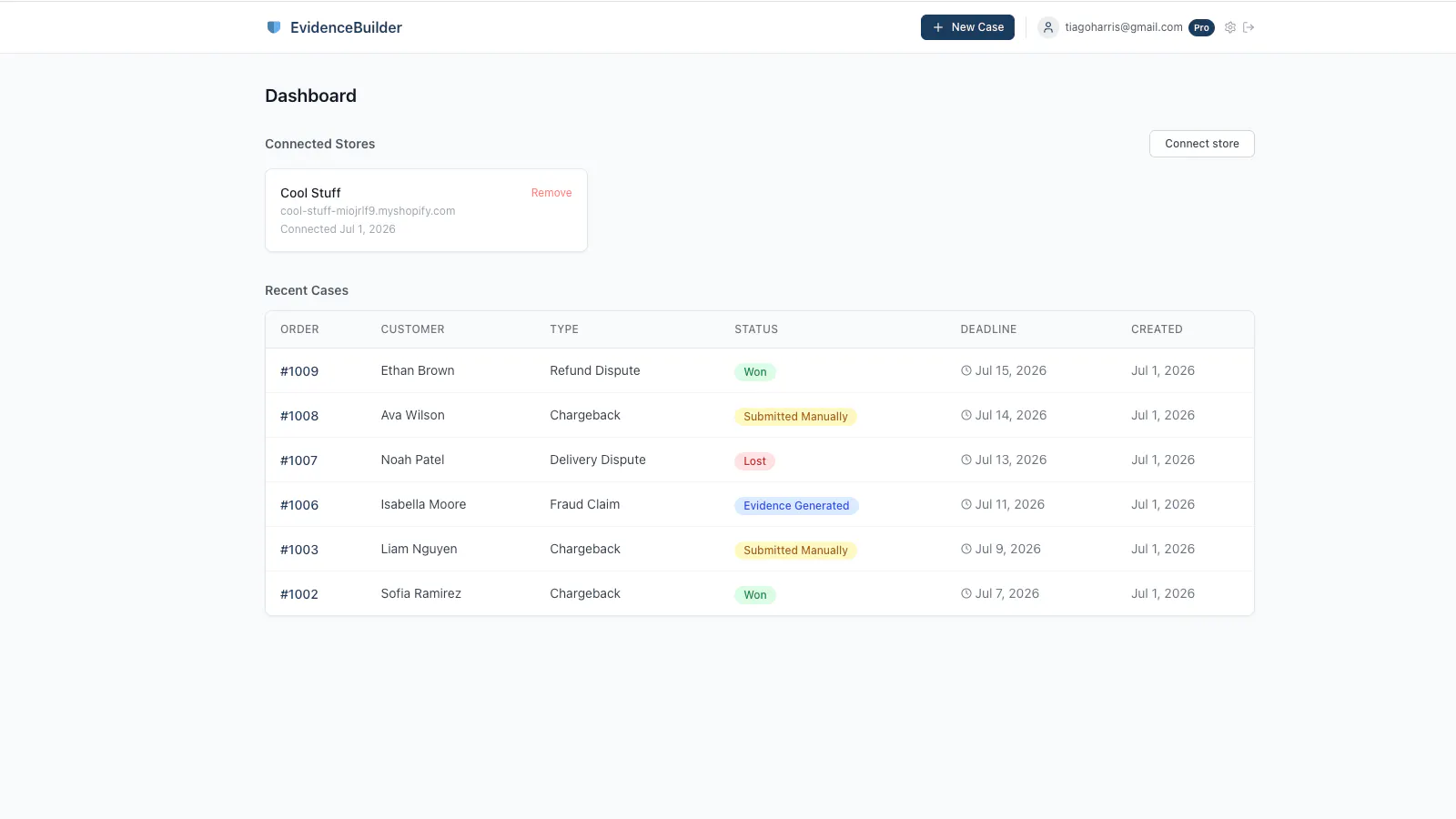Image resolution: width=1456 pixels, height=819 pixels.
Task: Click the Evidence Generated status badge
Action: (x=796, y=505)
